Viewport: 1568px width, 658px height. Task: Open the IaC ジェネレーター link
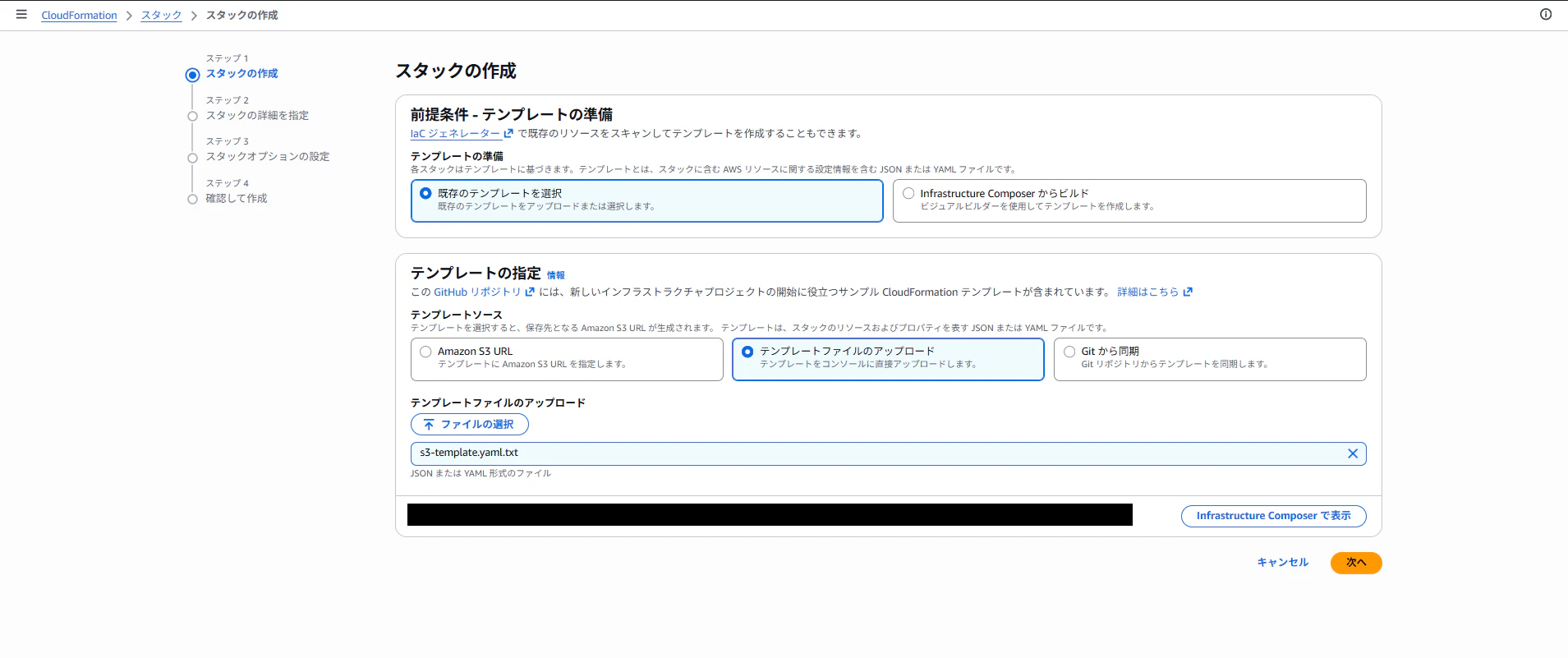(455, 133)
